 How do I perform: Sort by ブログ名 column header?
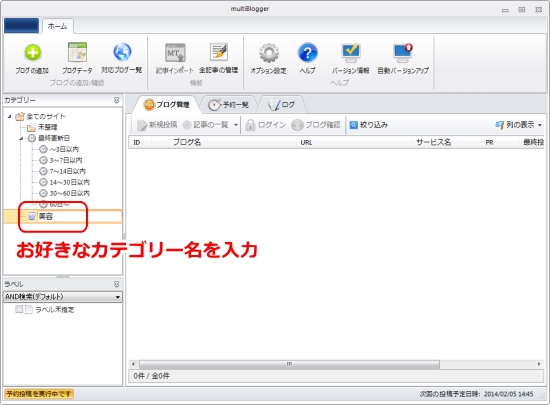(x=232, y=142)
